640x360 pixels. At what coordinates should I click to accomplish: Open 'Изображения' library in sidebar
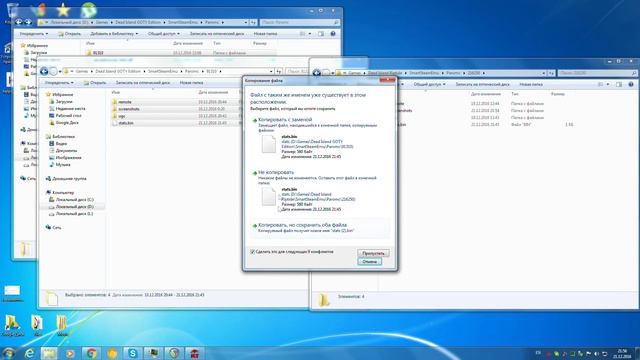click(x=68, y=158)
